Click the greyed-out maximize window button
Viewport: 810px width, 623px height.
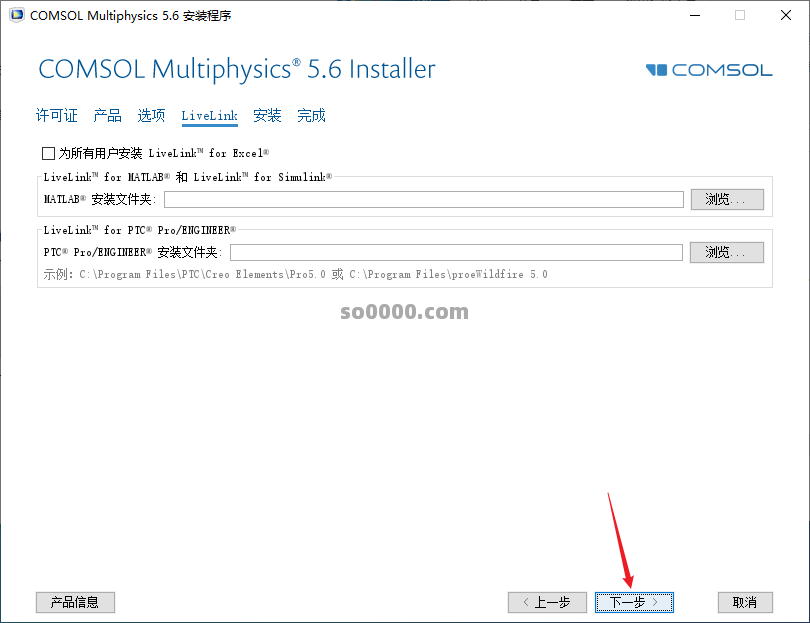click(x=740, y=15)
